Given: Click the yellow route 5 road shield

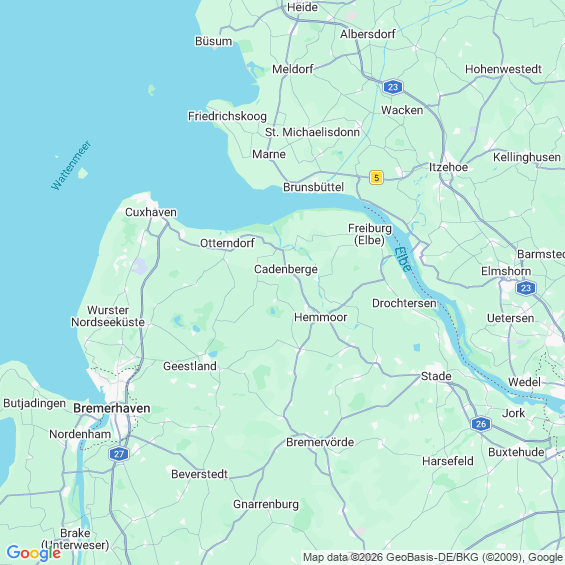Looking at the screenshot, I should (376, 178).
